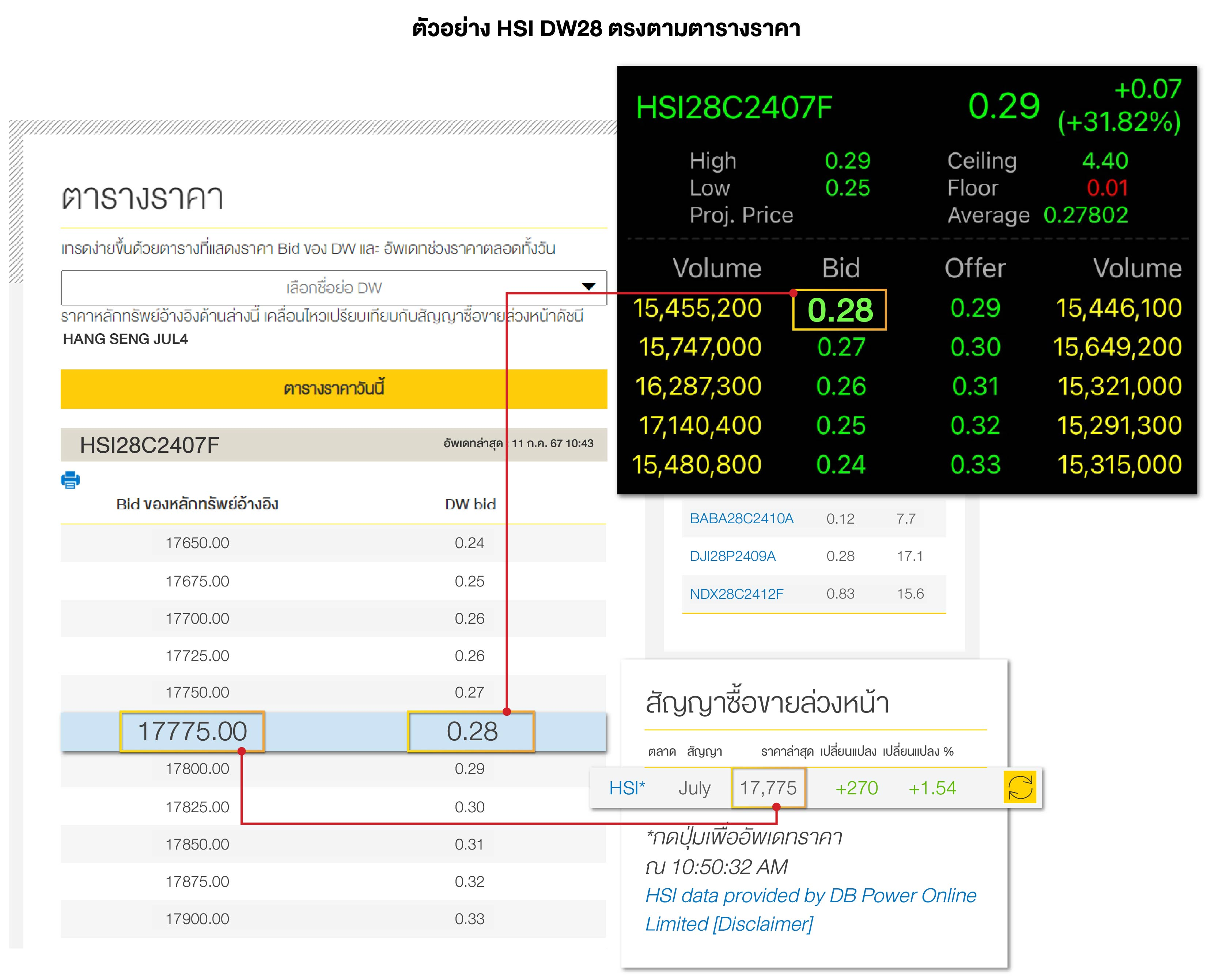Screen dimensions: 1208x980
Task: Click HSI28C2407F symbol in quote panel
Action: pos(734,107)
